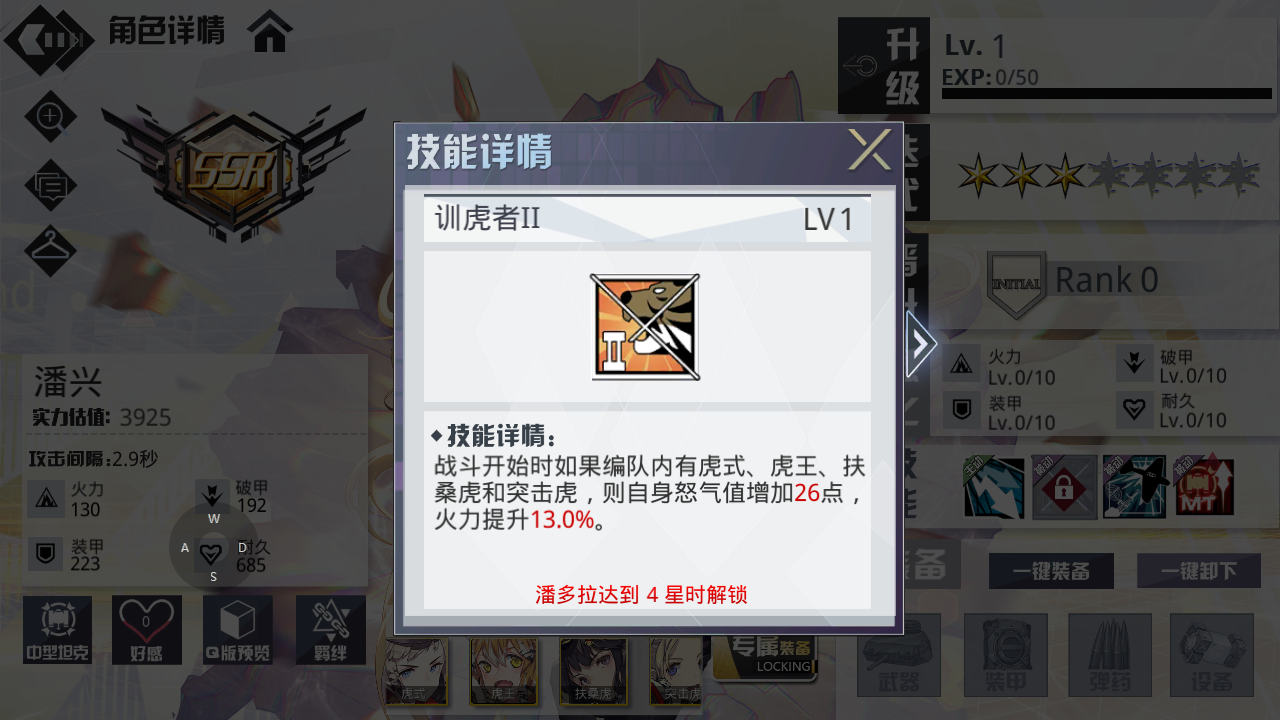Click the 升级 level up button
This screenshot has width=1280, height=720.
click(884, 66)
